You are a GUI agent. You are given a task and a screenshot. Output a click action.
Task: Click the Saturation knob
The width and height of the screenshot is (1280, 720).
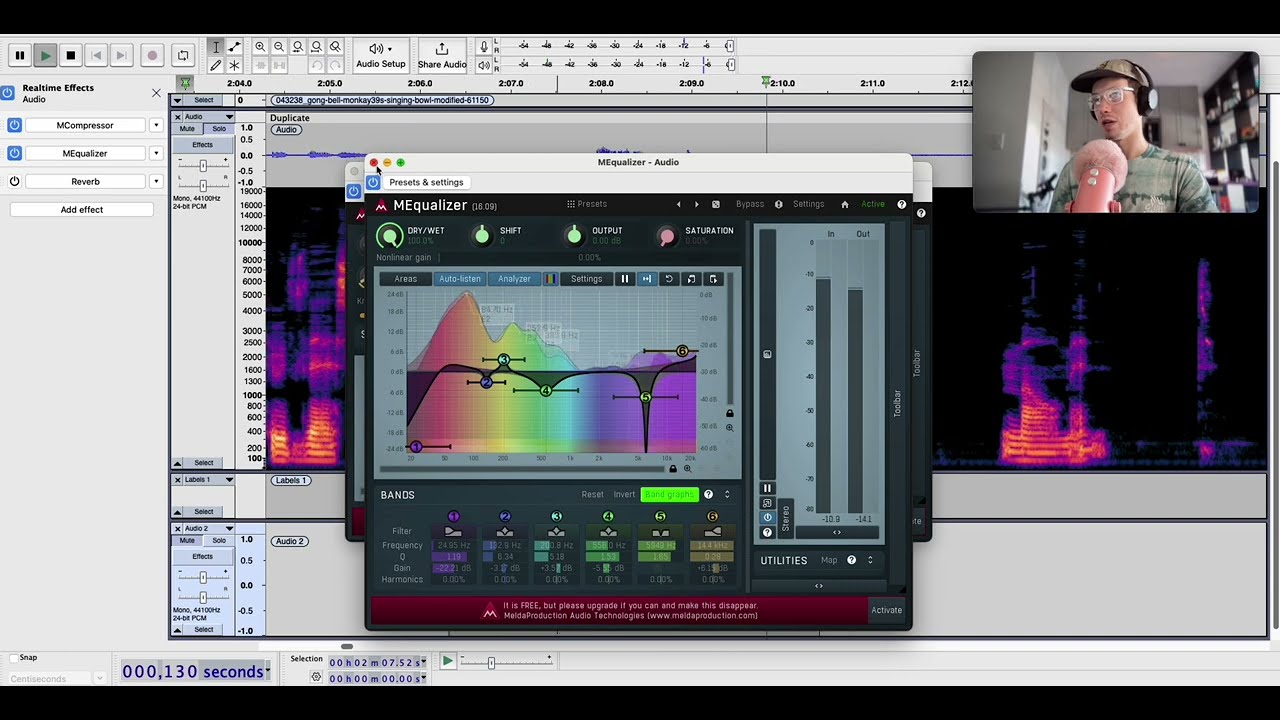(x=667, y=236)
